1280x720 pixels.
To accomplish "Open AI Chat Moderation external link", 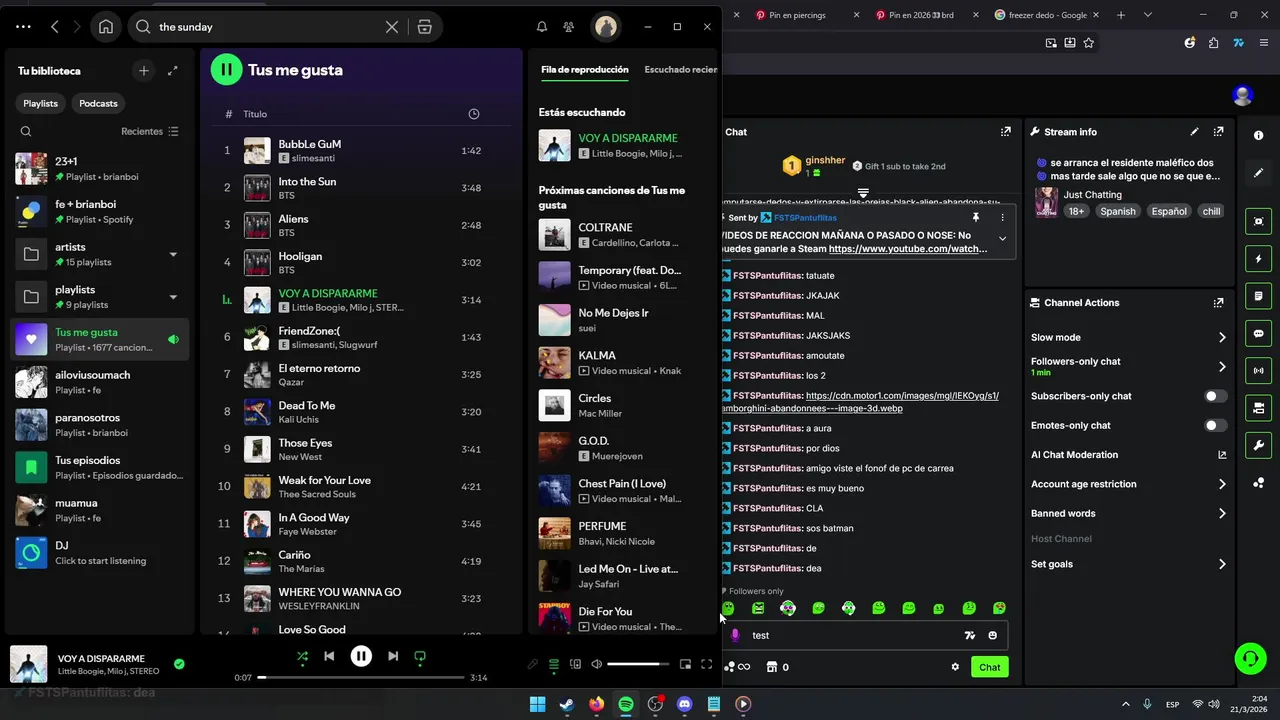I will tap(1222, 455).
